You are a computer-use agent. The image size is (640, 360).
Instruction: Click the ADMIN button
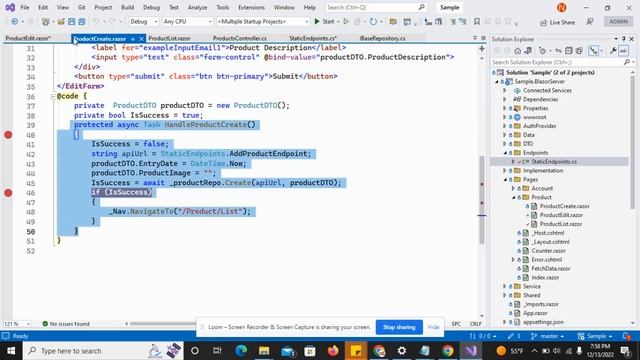(x=618, y=22)
